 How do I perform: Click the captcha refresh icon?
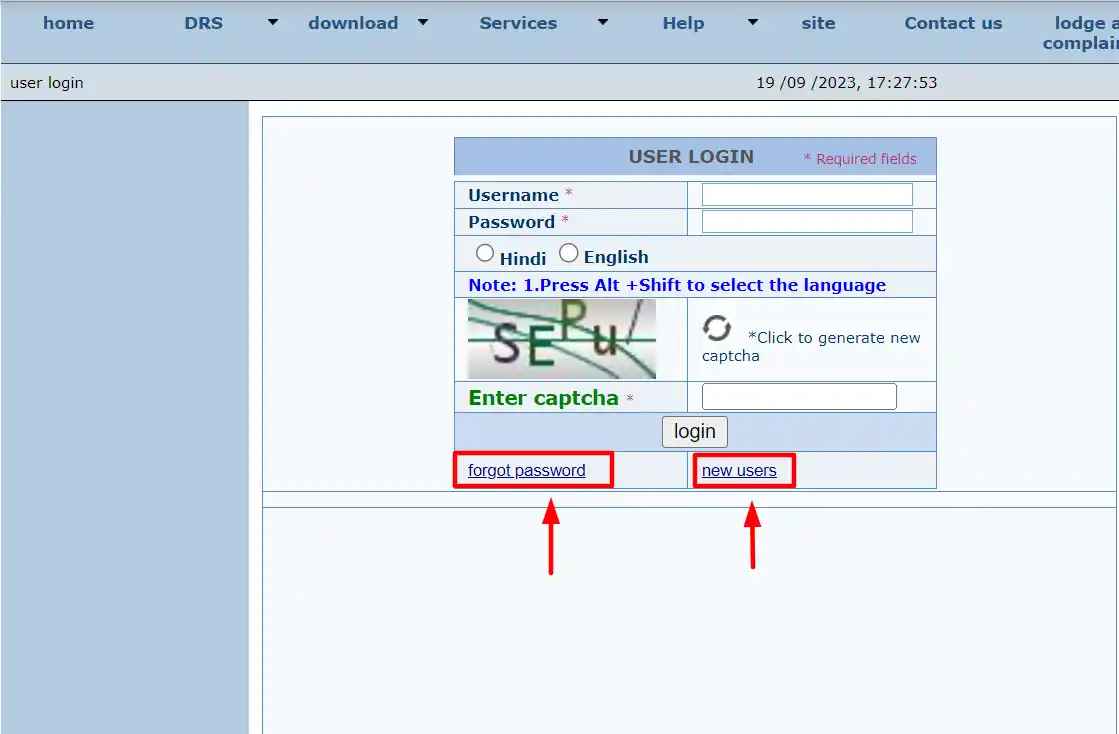pos(716,328)
